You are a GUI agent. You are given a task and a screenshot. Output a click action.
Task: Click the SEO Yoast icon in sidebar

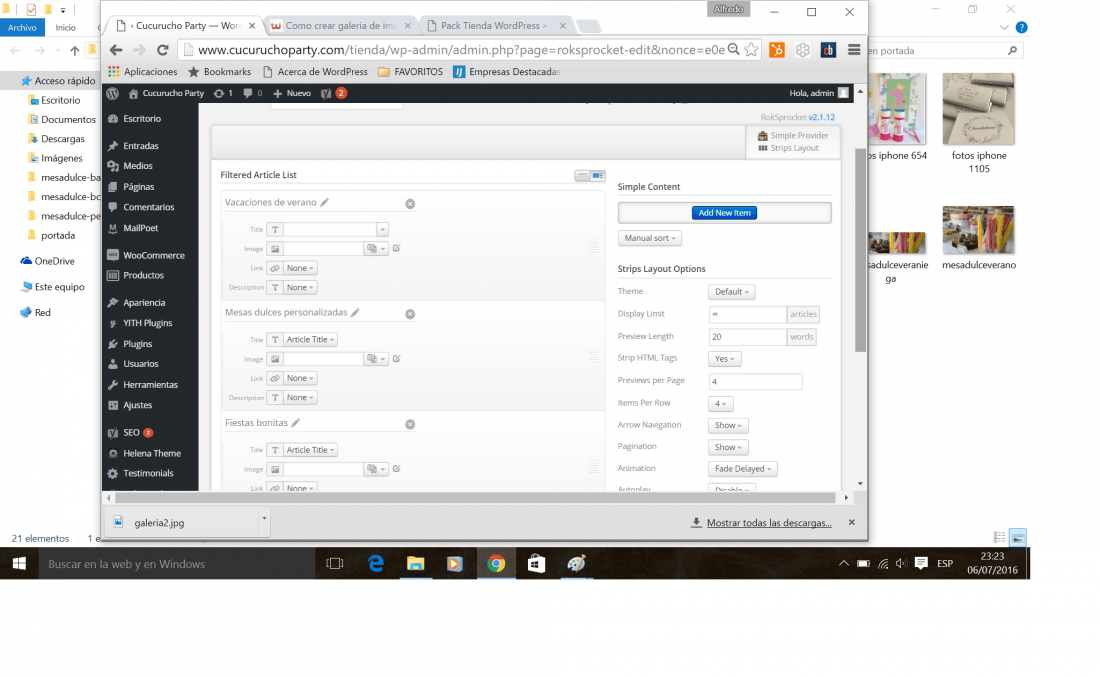113,433
